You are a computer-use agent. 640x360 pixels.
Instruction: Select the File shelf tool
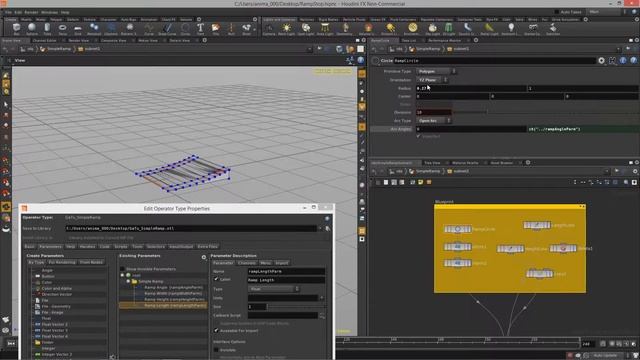pos(216,29)
